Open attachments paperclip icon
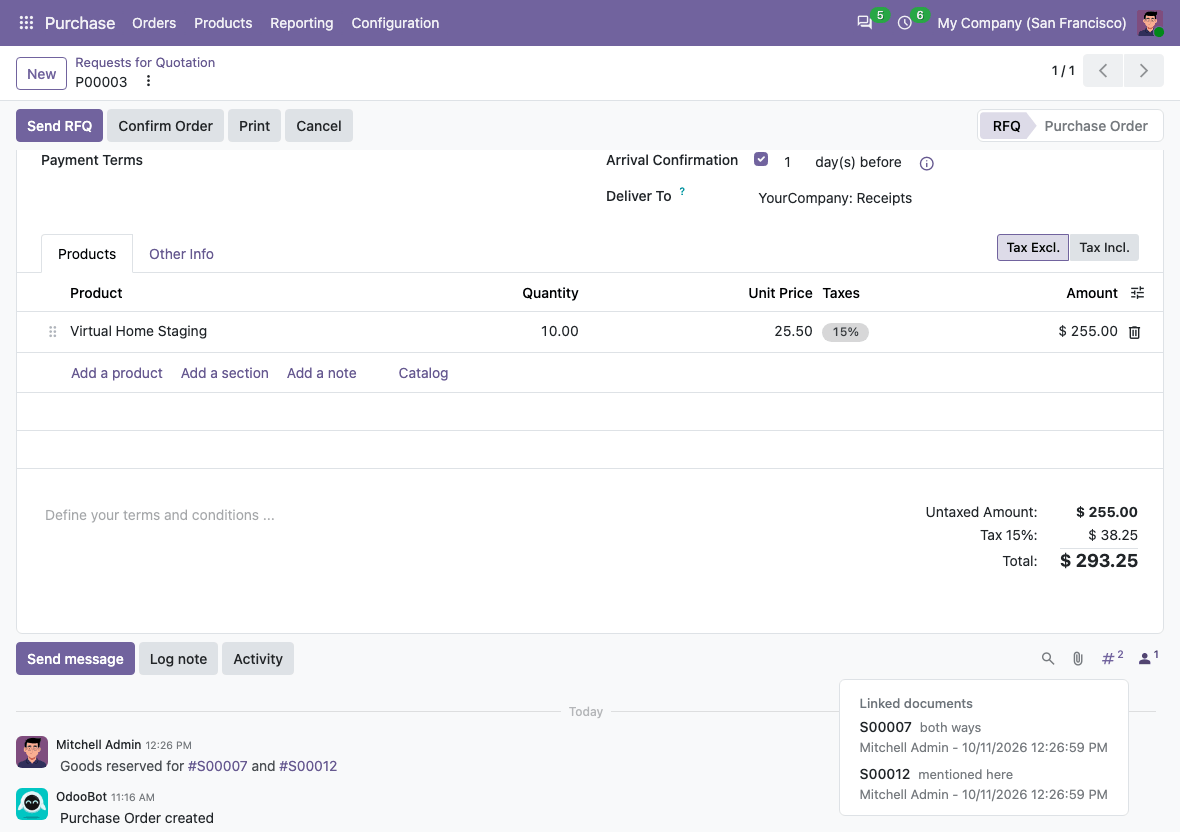 tap(1078, 658)
